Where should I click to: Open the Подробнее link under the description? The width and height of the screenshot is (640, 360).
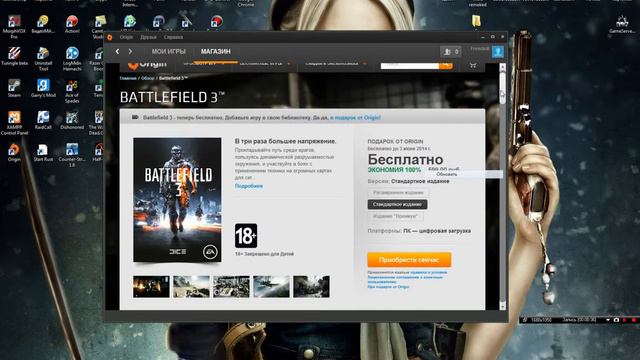(249, 186)
